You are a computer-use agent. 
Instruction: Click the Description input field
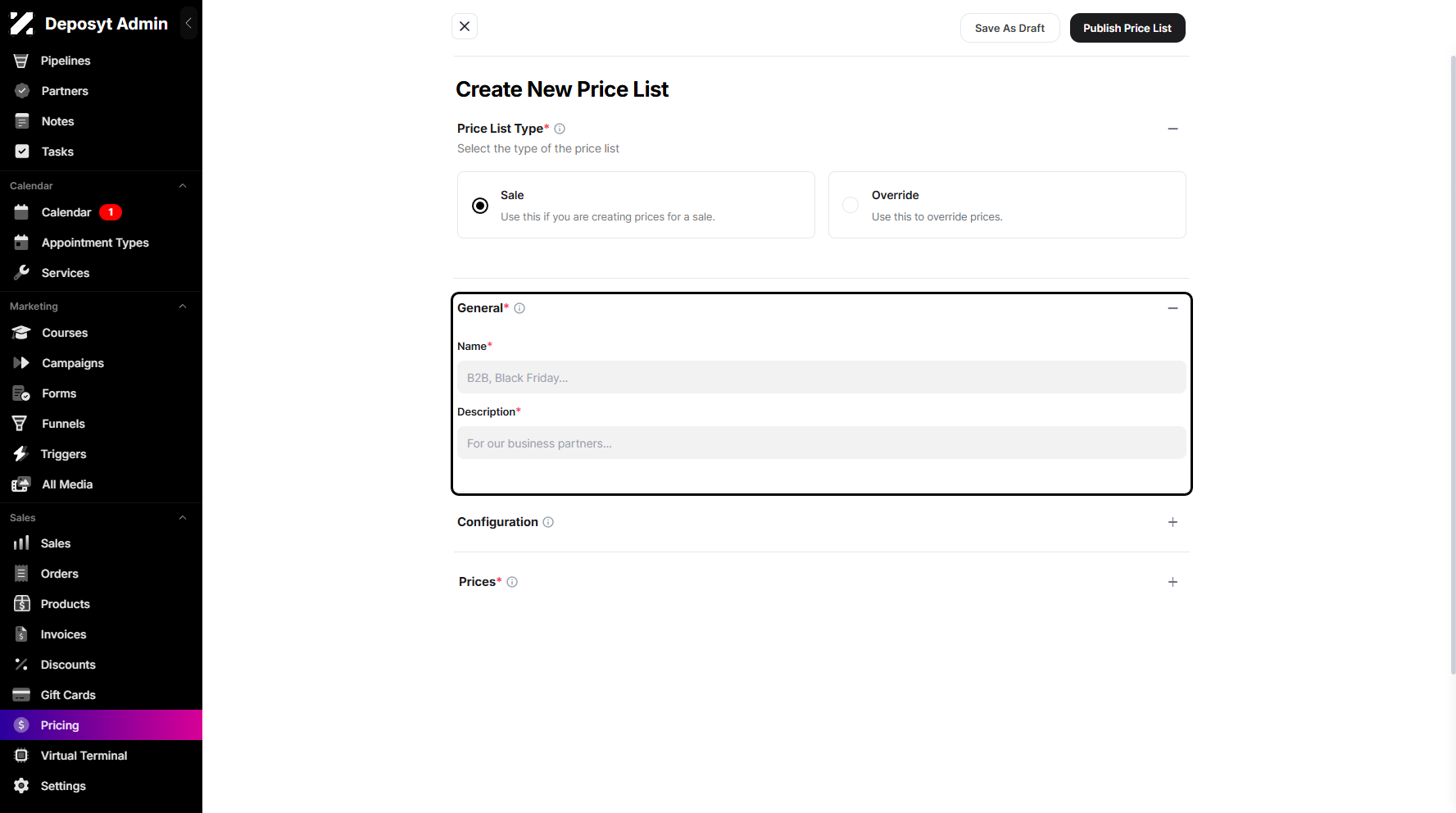[821, 443]
